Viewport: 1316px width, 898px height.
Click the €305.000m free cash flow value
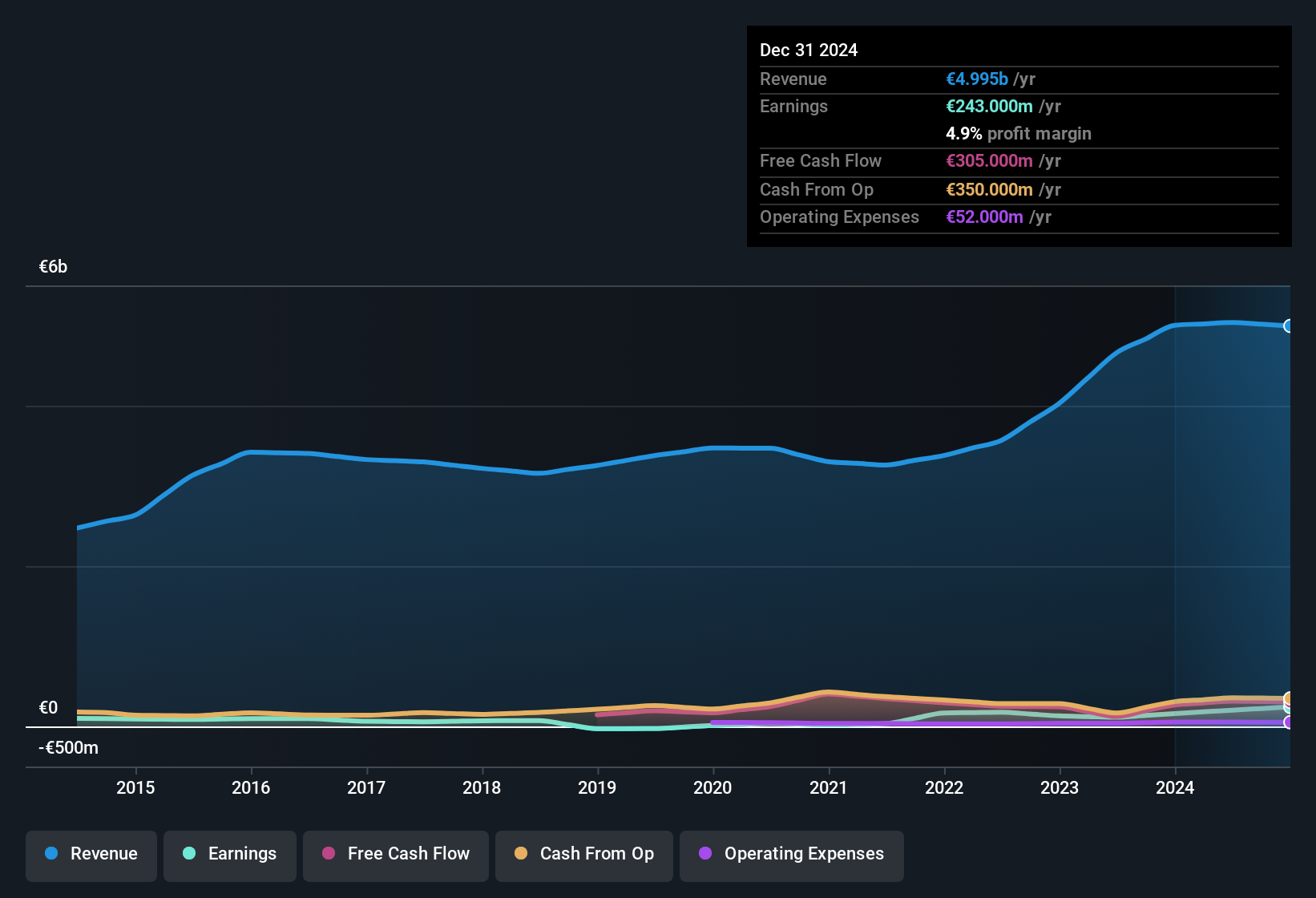click(989, 160)
